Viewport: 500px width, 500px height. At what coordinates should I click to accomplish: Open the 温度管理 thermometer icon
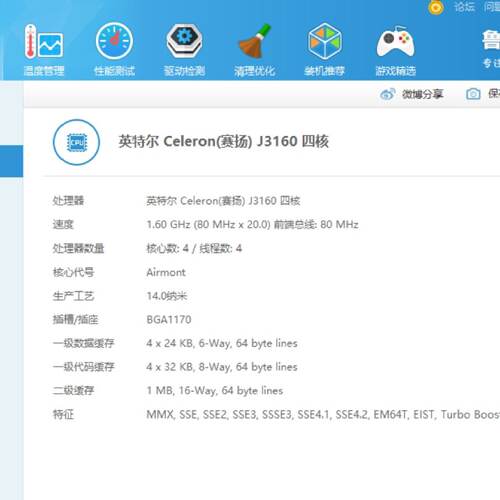coord(44,41)
